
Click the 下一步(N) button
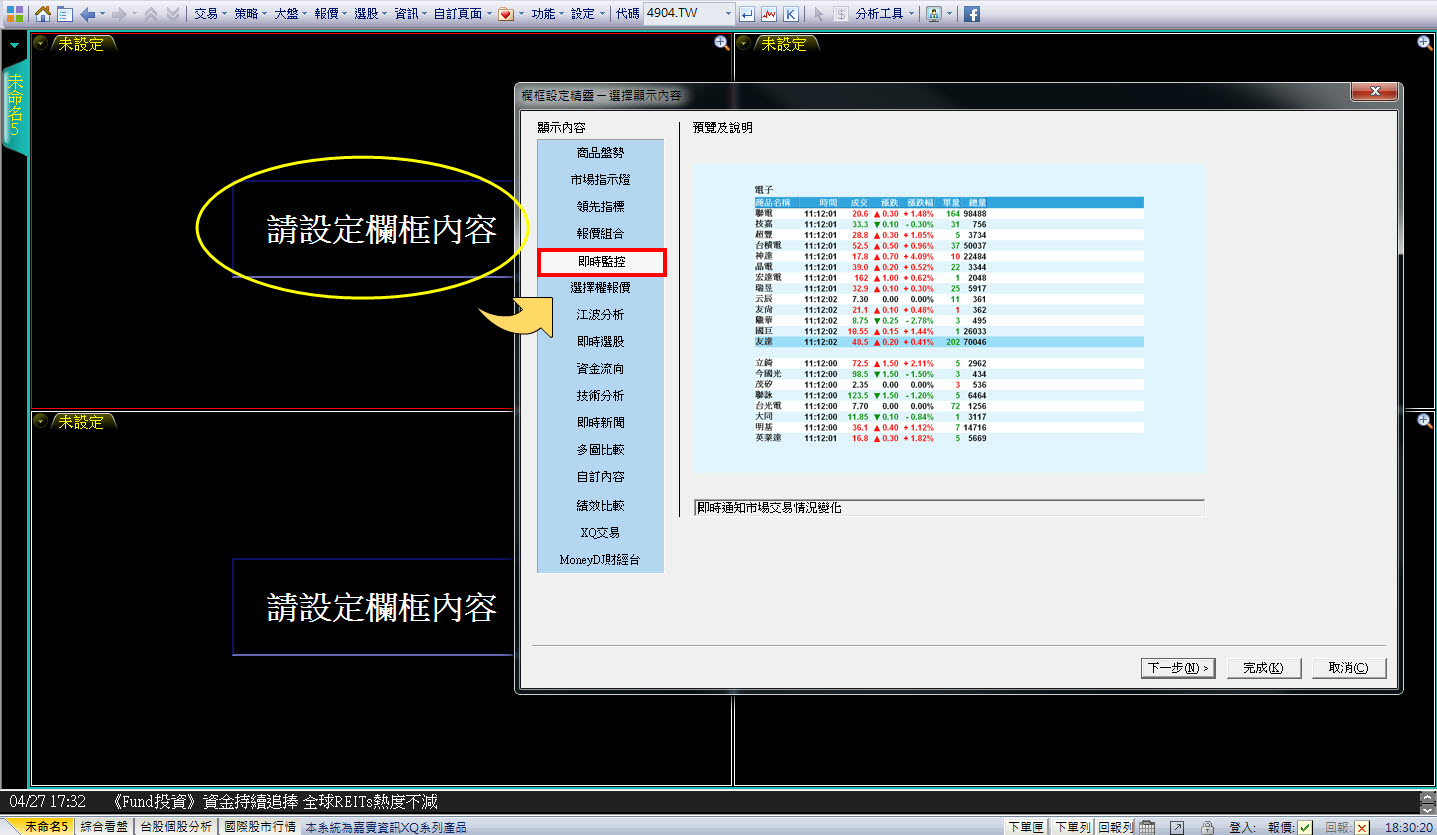[x=1176, y=668]
